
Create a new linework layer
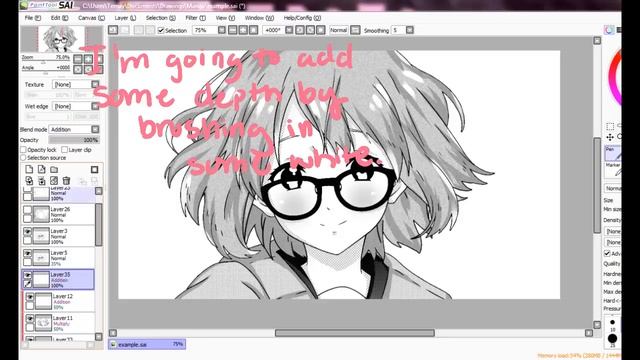(x=42, y=169)
